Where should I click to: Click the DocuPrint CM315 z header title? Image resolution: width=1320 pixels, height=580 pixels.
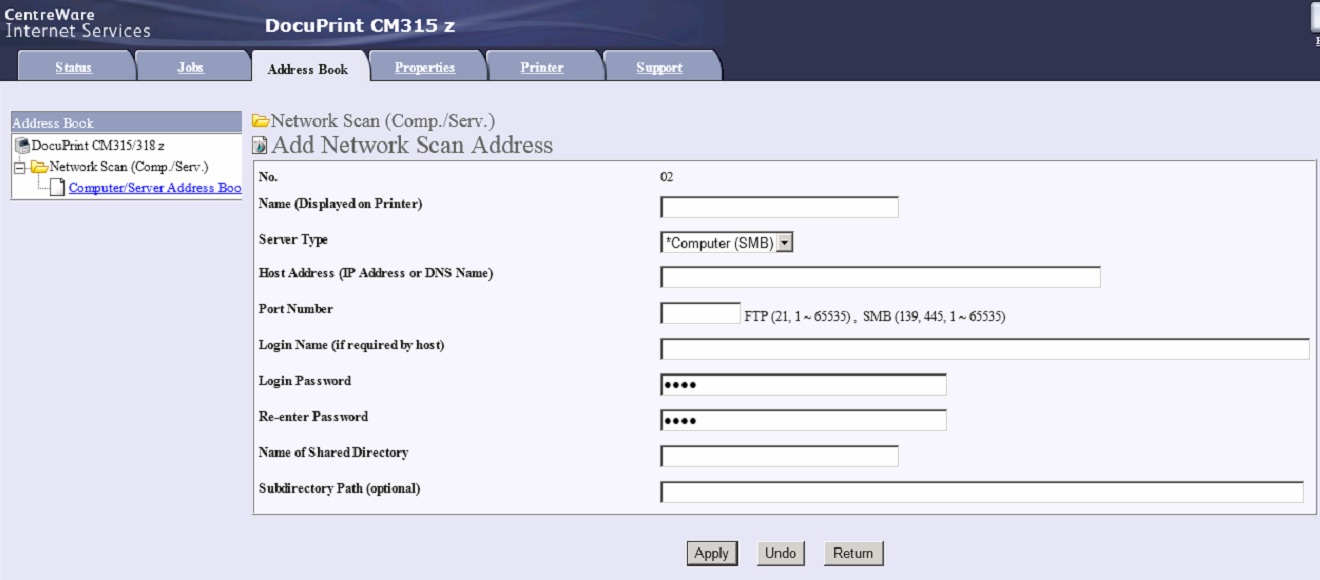360,26
